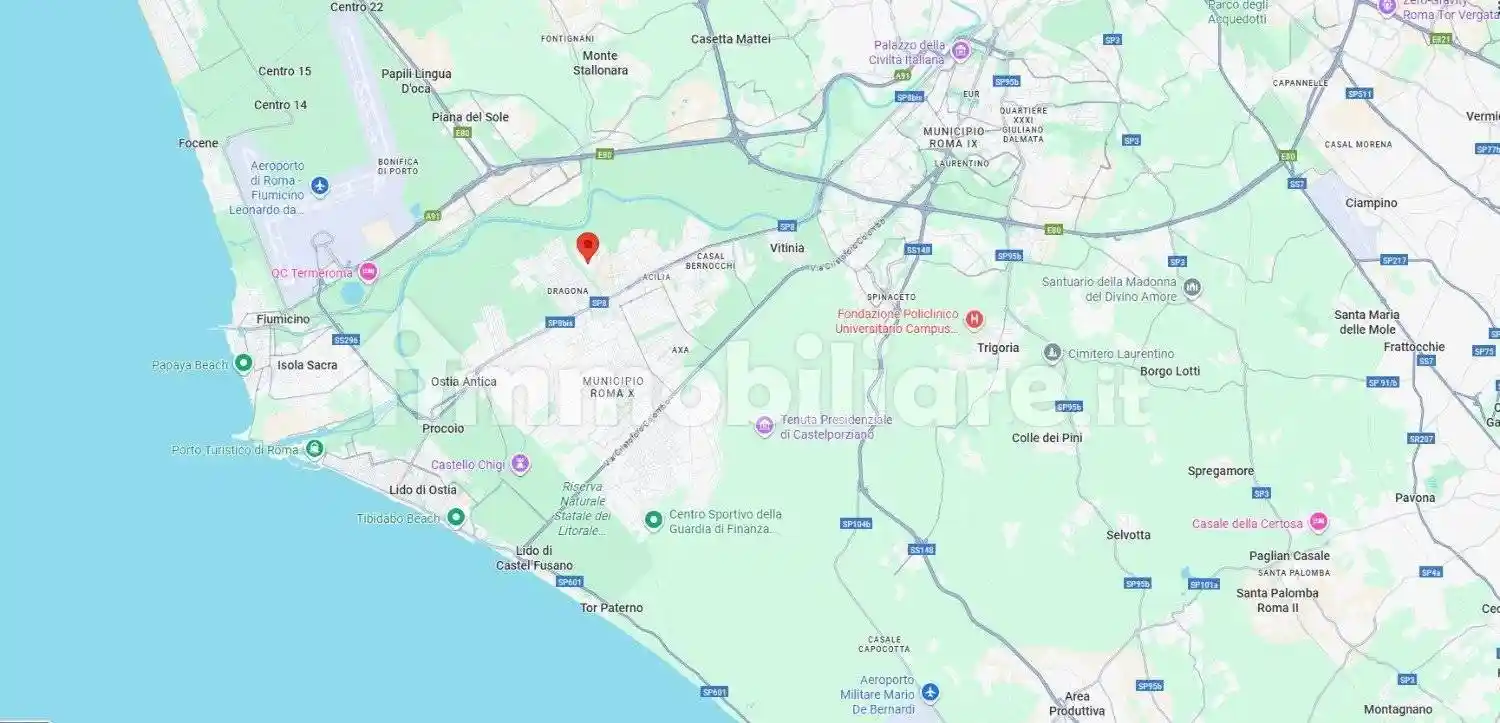
Task: Click the Lido di Ostia place label
Action: click(423, 490)
